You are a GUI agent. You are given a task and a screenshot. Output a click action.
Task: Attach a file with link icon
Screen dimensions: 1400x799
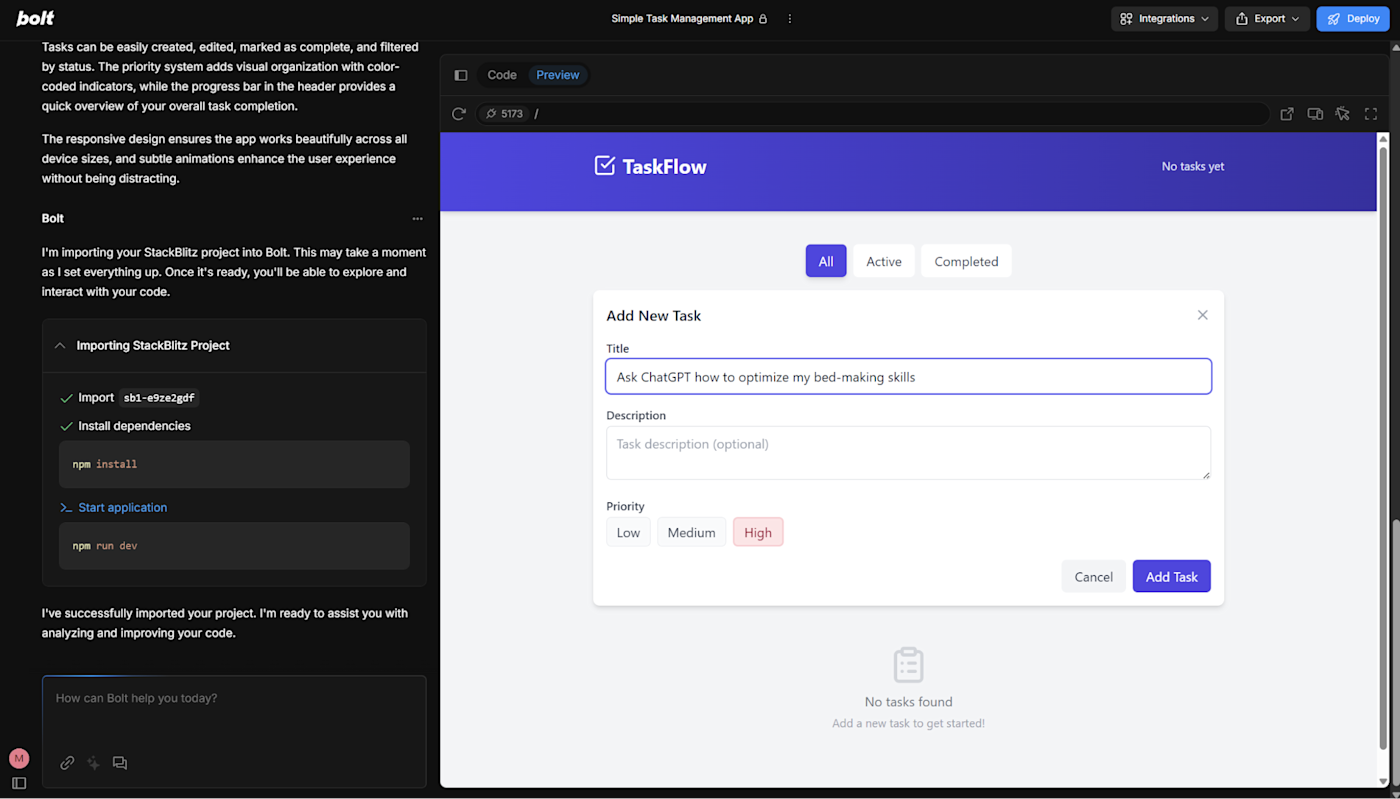pyautogui.click(x=67, y=763)
